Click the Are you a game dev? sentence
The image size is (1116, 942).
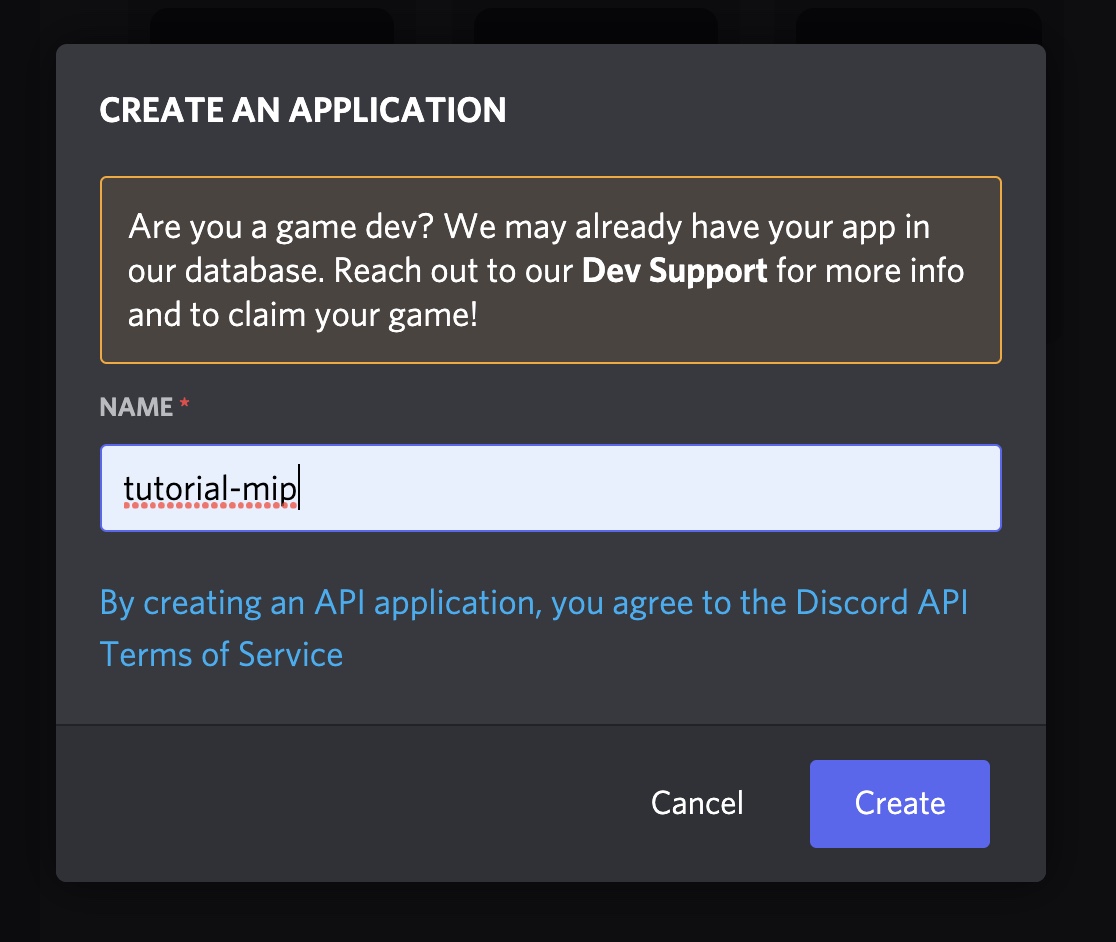tap(281, 227)
